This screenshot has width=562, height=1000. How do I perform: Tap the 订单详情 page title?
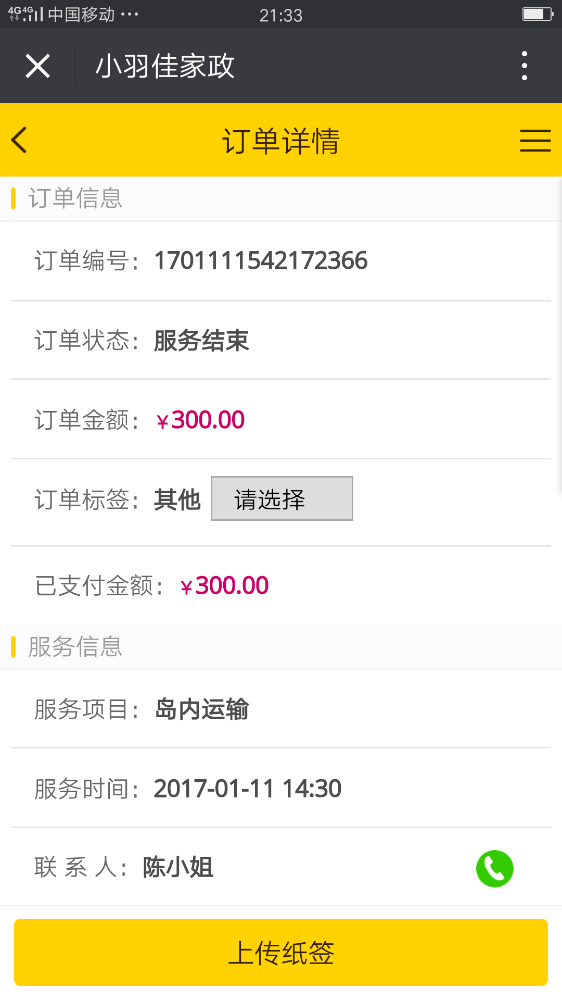coord(281,141)
